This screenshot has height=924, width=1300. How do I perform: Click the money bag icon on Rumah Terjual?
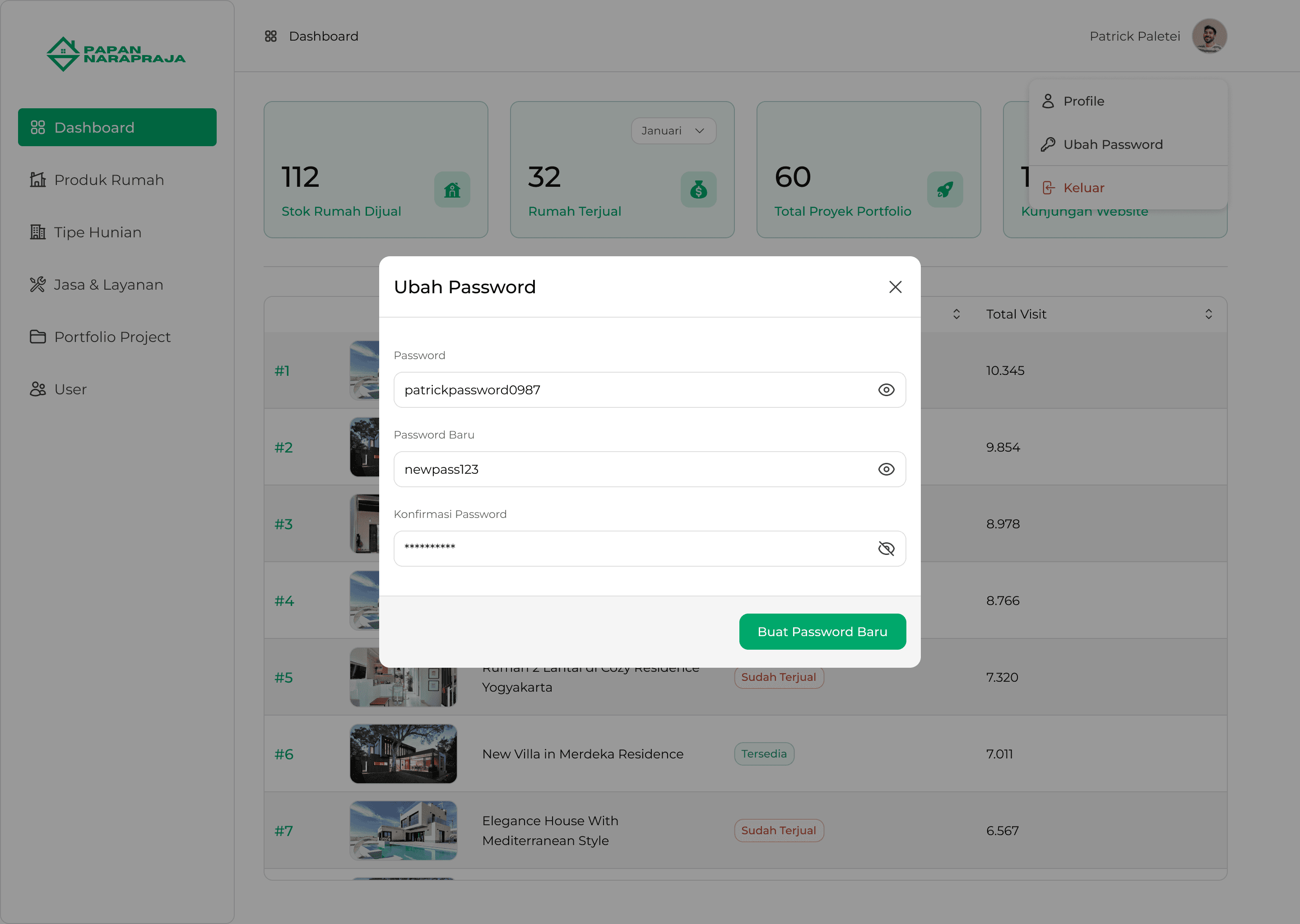698,190
